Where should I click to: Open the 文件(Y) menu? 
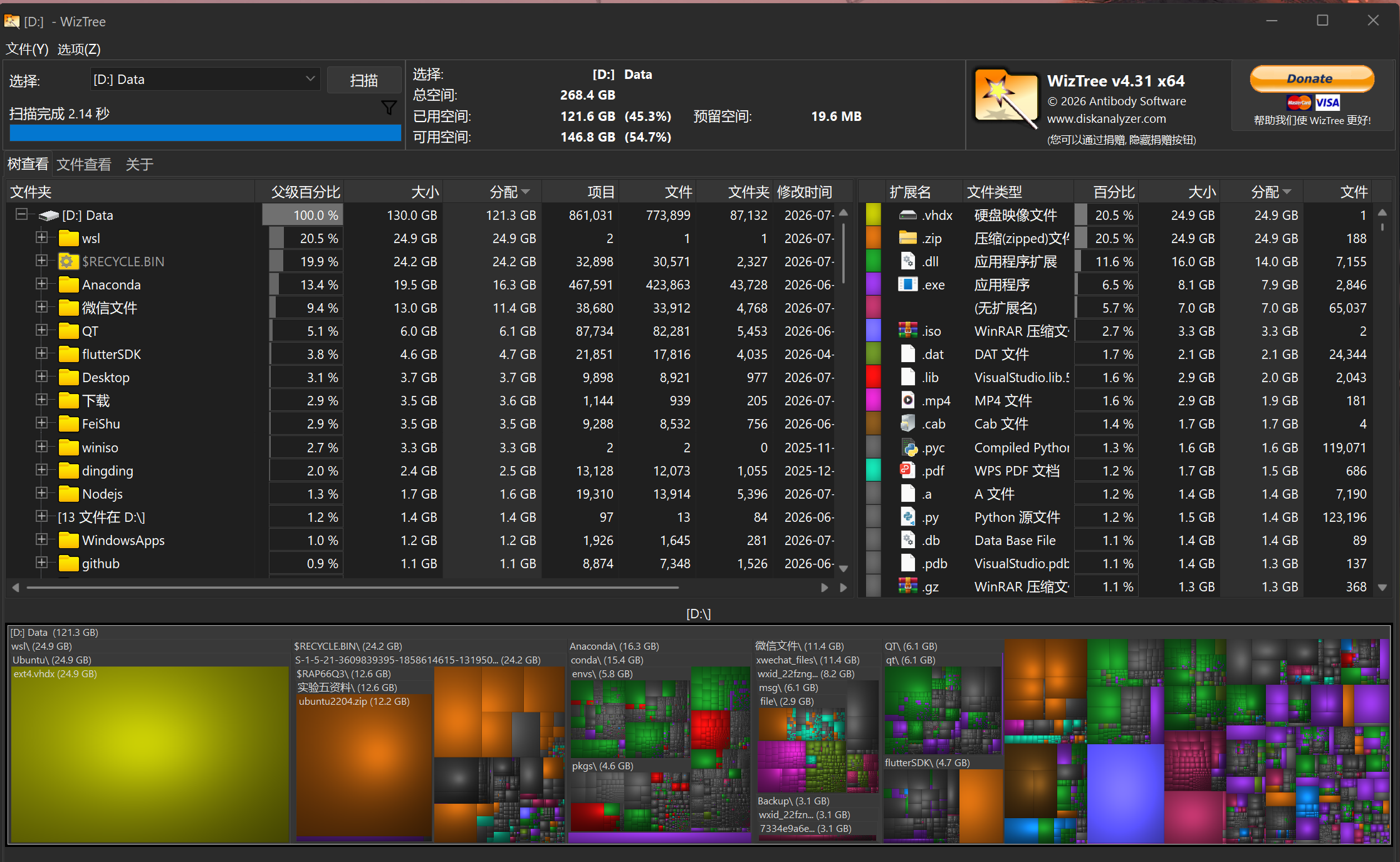click(x=27, y=49)
